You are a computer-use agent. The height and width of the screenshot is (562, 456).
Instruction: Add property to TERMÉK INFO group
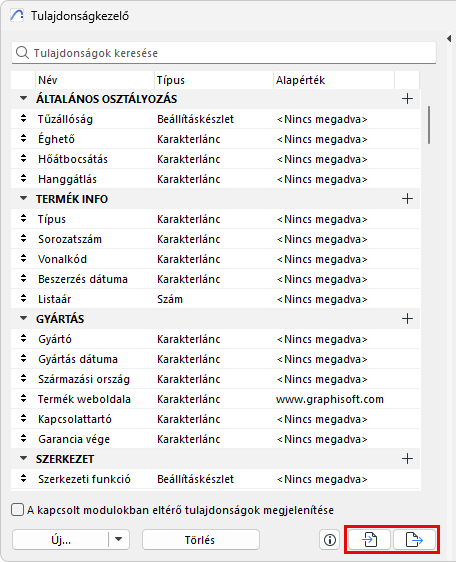click(407, 199)
